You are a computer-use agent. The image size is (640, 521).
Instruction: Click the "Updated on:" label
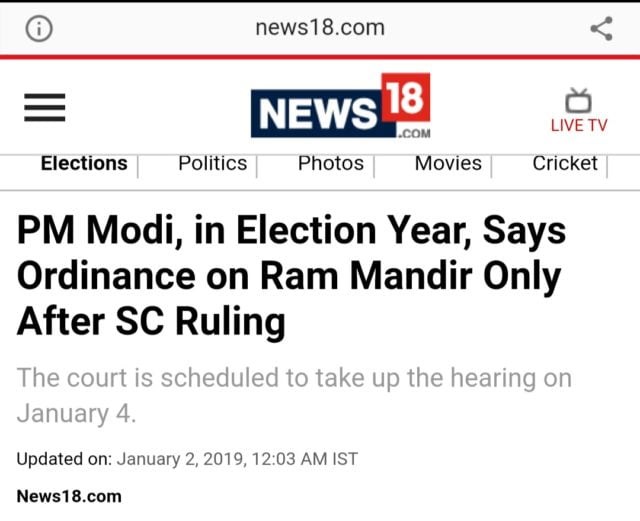point(64,460)
